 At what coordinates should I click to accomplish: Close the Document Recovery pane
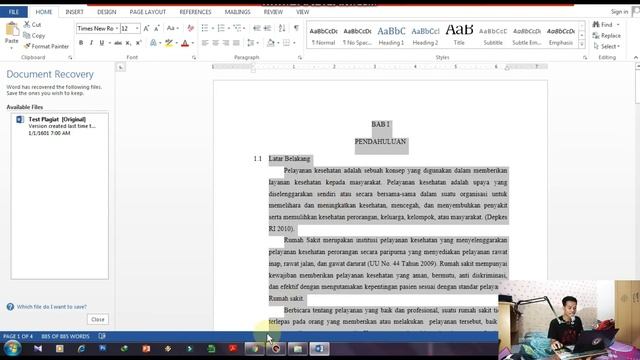[x=98, y=319]
